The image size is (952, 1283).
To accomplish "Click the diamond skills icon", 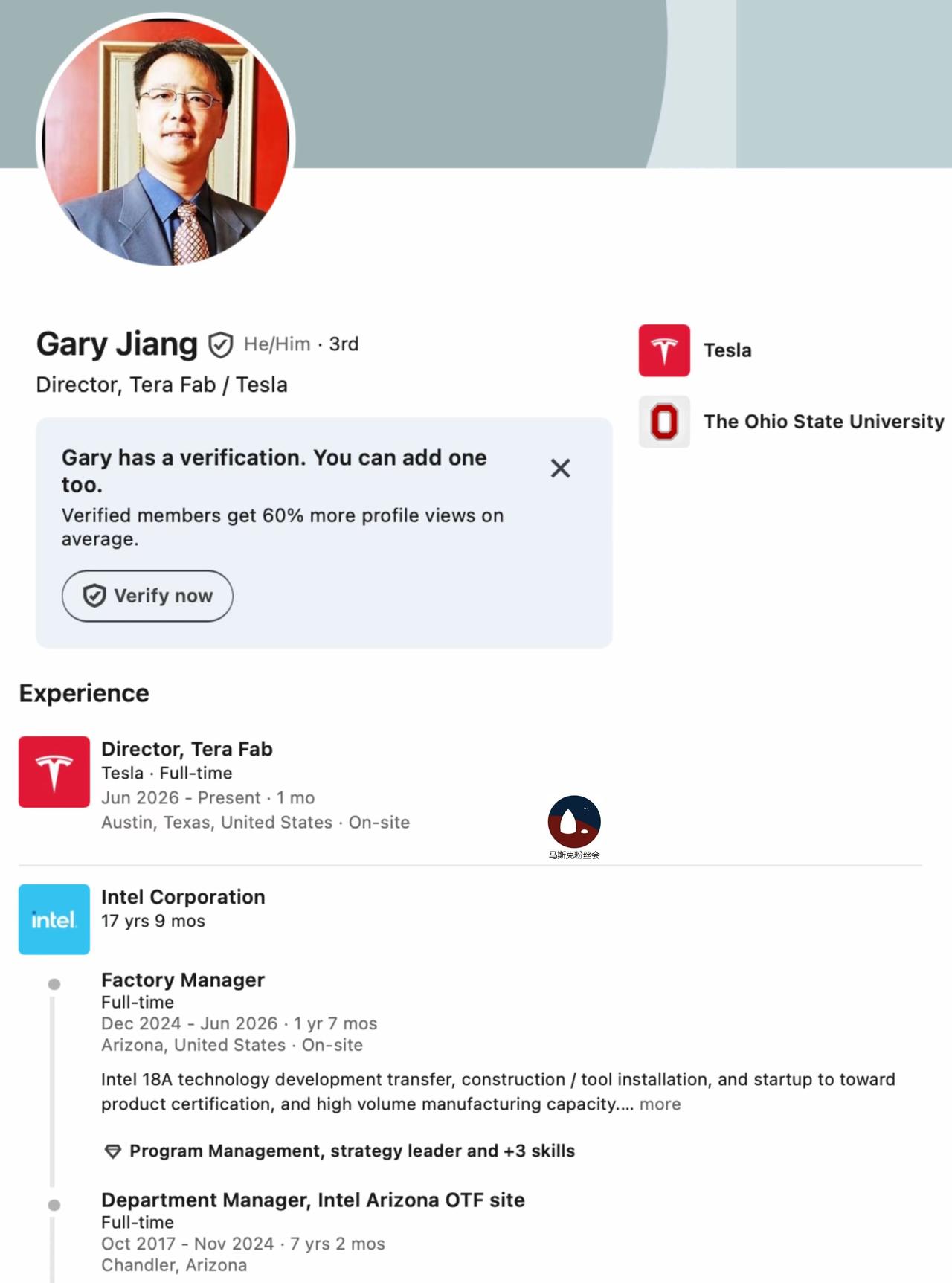I will tap(112, 1151).
